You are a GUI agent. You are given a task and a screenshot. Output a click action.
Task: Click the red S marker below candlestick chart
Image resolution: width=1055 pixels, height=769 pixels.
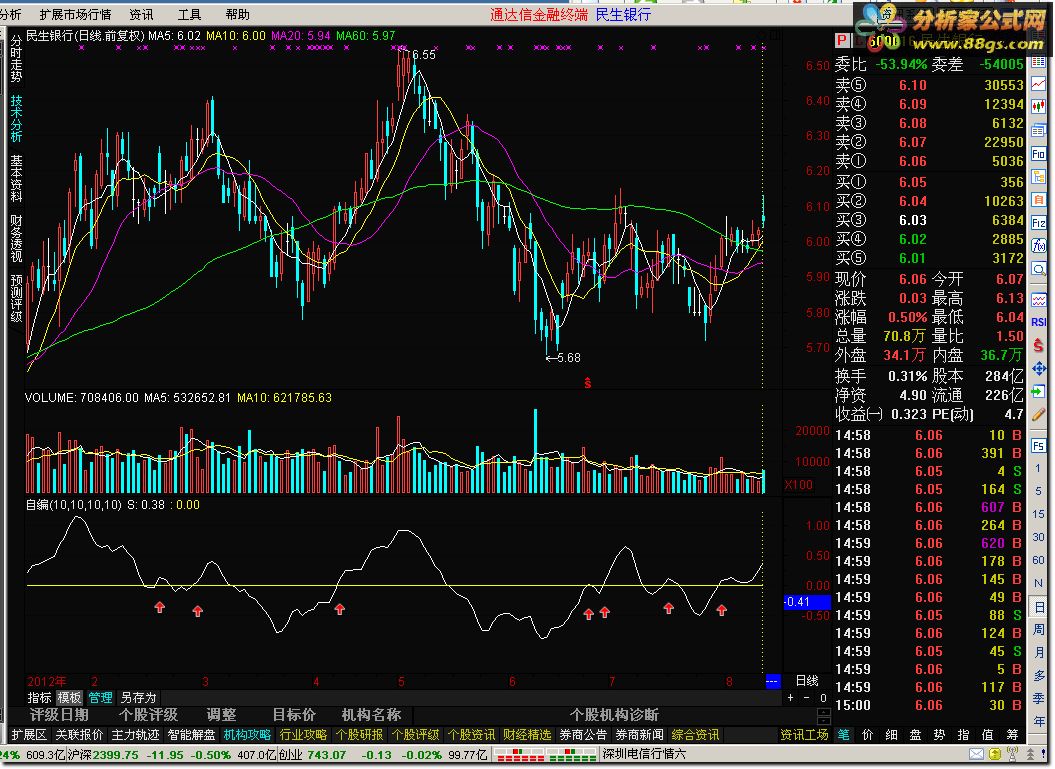pyautogui.click(x=587, y=383)
